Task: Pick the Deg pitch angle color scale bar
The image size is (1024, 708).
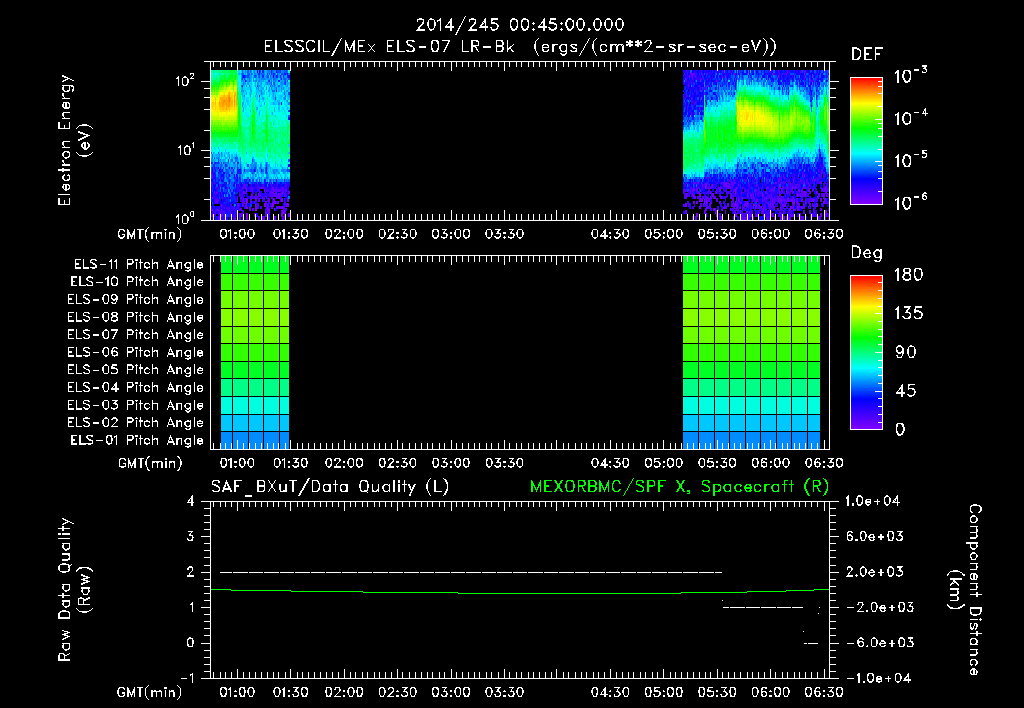Action: [866, 352]
